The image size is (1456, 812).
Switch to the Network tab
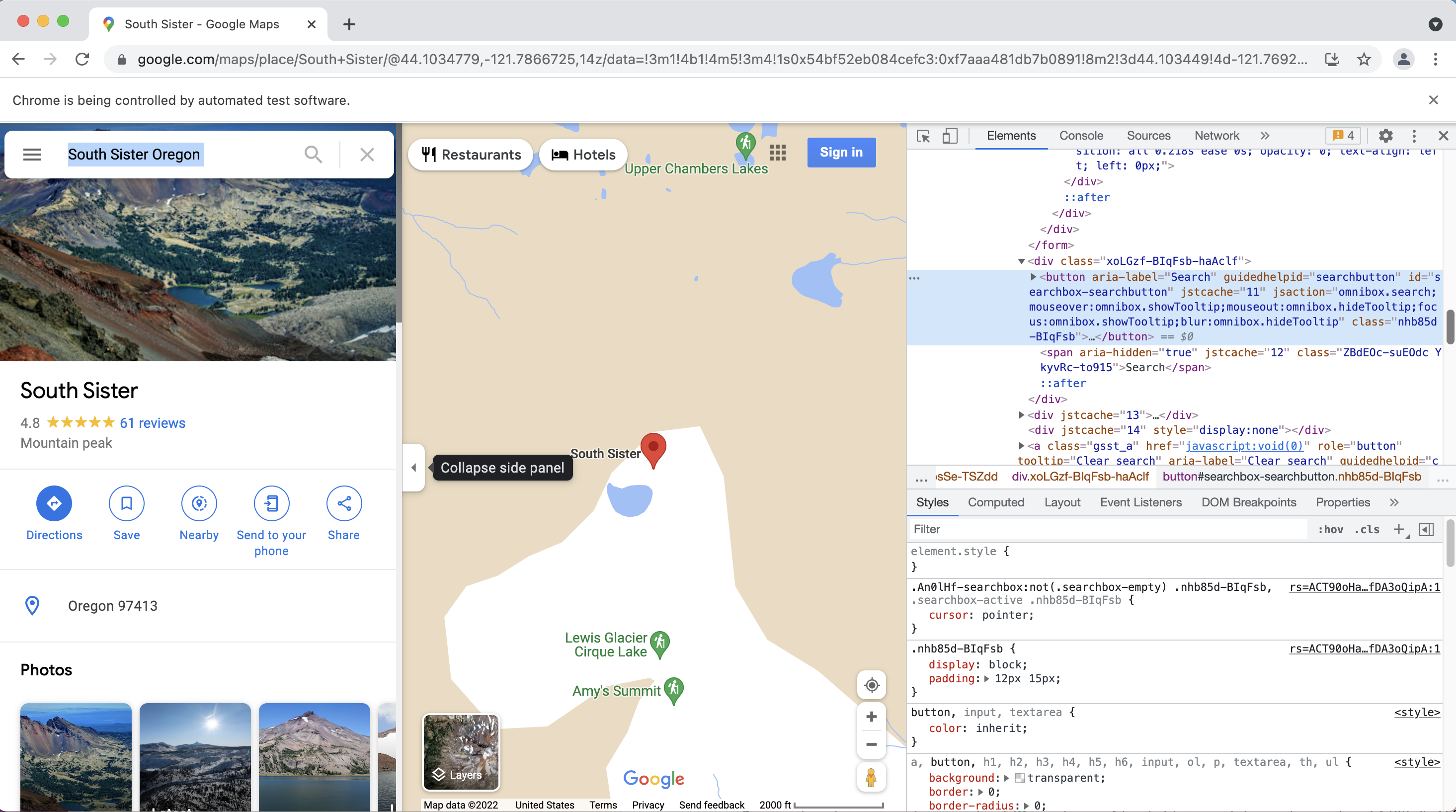1216,136
